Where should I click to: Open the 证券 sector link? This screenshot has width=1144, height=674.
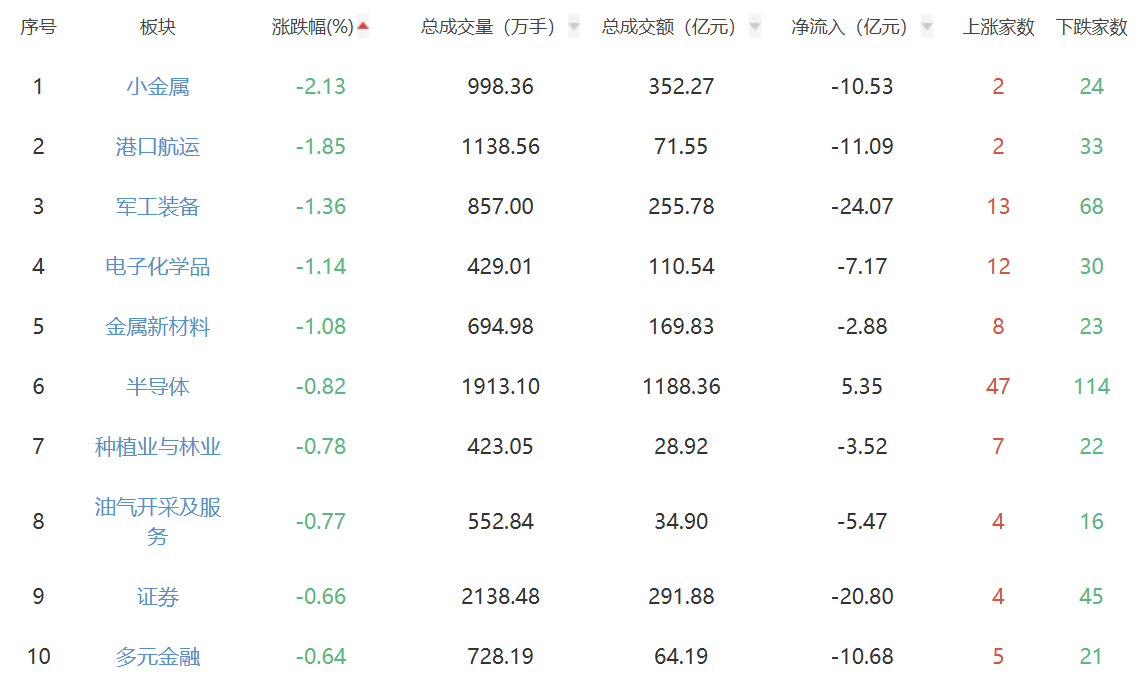(x=158, y=597)
